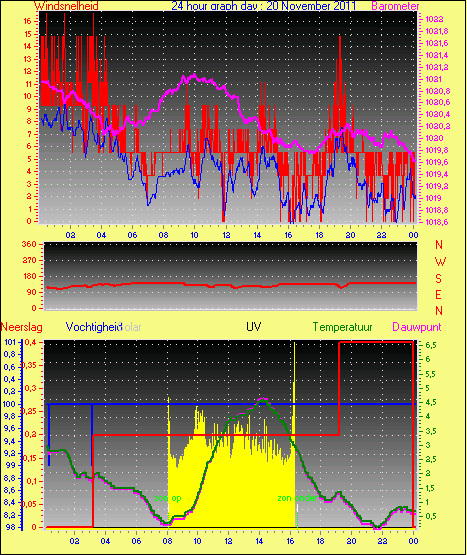Click the 'zon op' sunrise marker
The height and width of the screenshot is (555, 467).
168,498
